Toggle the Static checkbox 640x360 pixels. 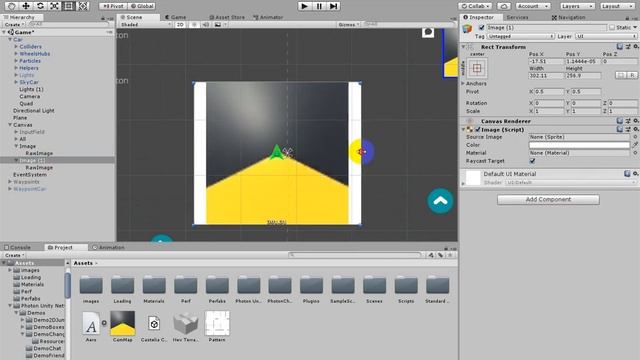[x=611, y=27]
